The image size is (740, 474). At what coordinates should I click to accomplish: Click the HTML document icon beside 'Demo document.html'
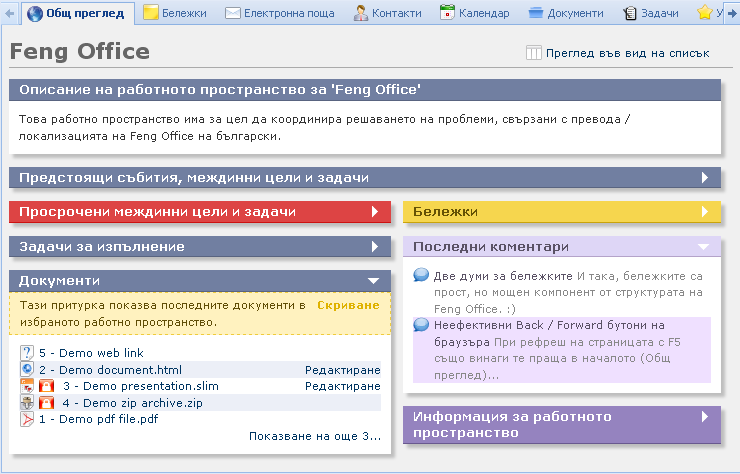[27, 369]
